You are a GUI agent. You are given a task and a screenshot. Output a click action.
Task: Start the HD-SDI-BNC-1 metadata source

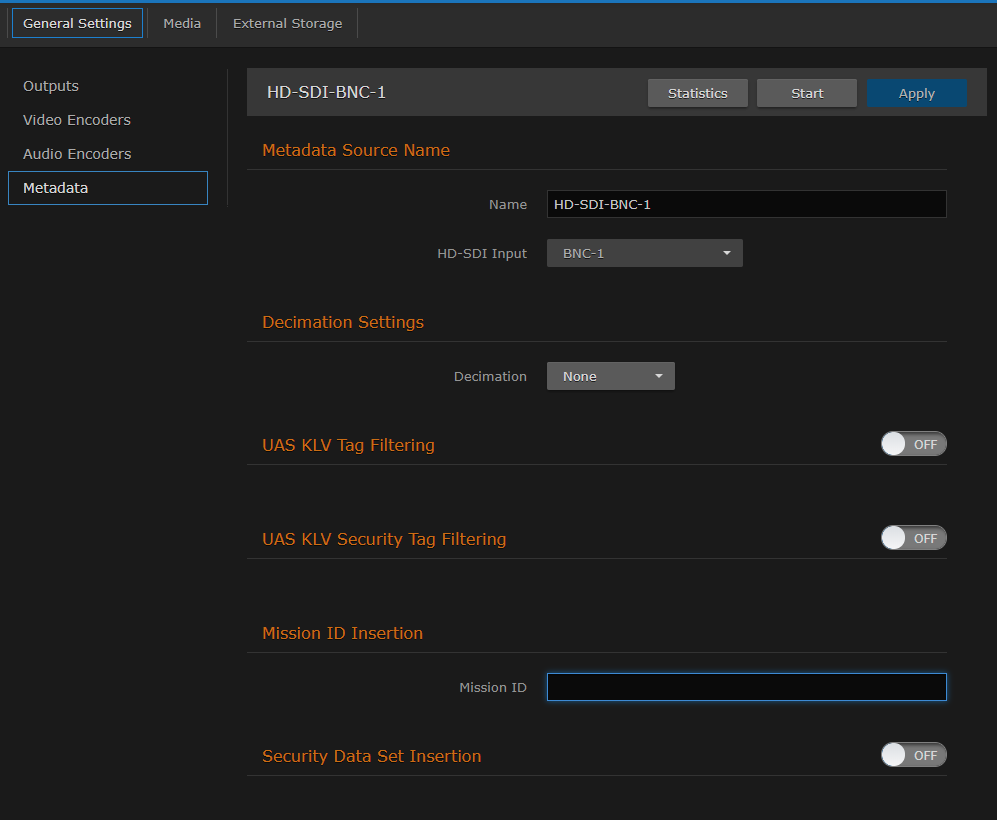[806, 92]
